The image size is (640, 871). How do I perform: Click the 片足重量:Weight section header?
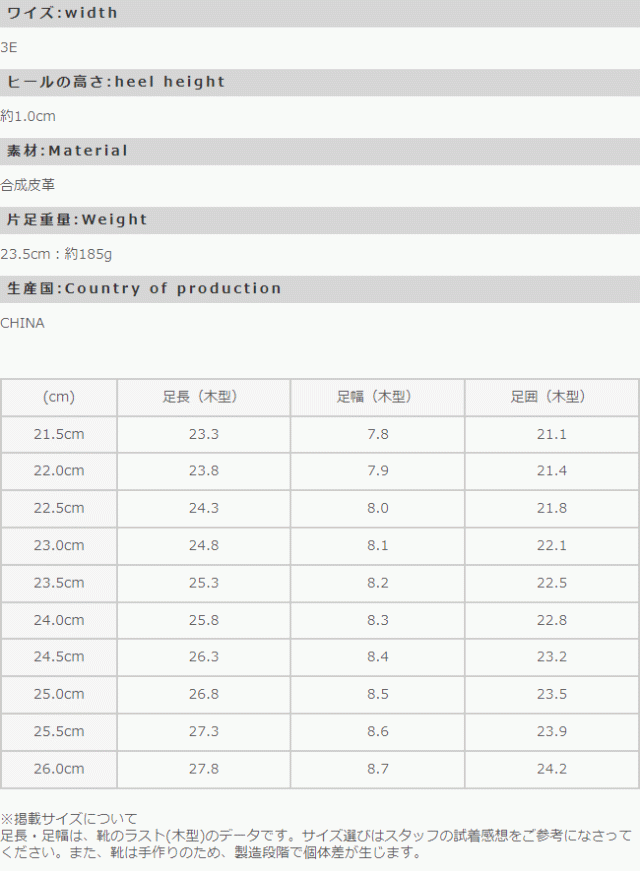77,220
